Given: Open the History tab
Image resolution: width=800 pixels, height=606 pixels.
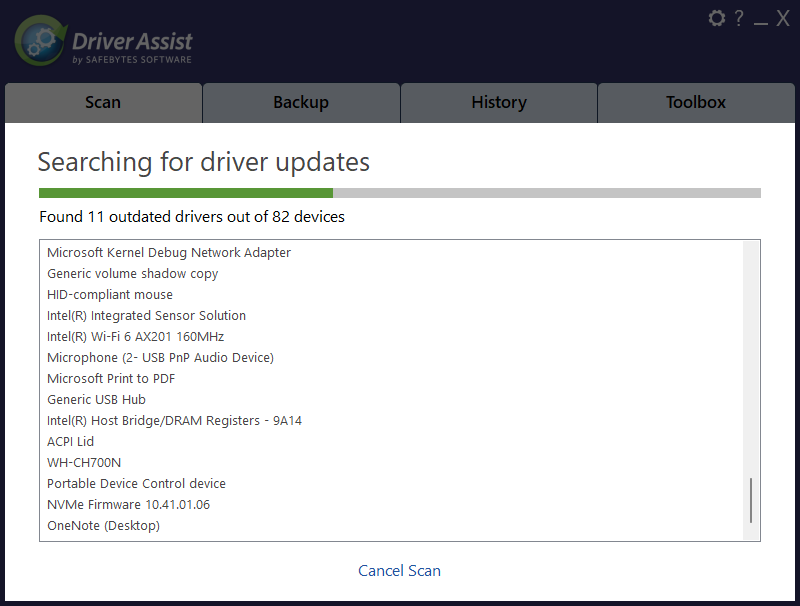Looking at the screenshot, I should tap(498, 102).
